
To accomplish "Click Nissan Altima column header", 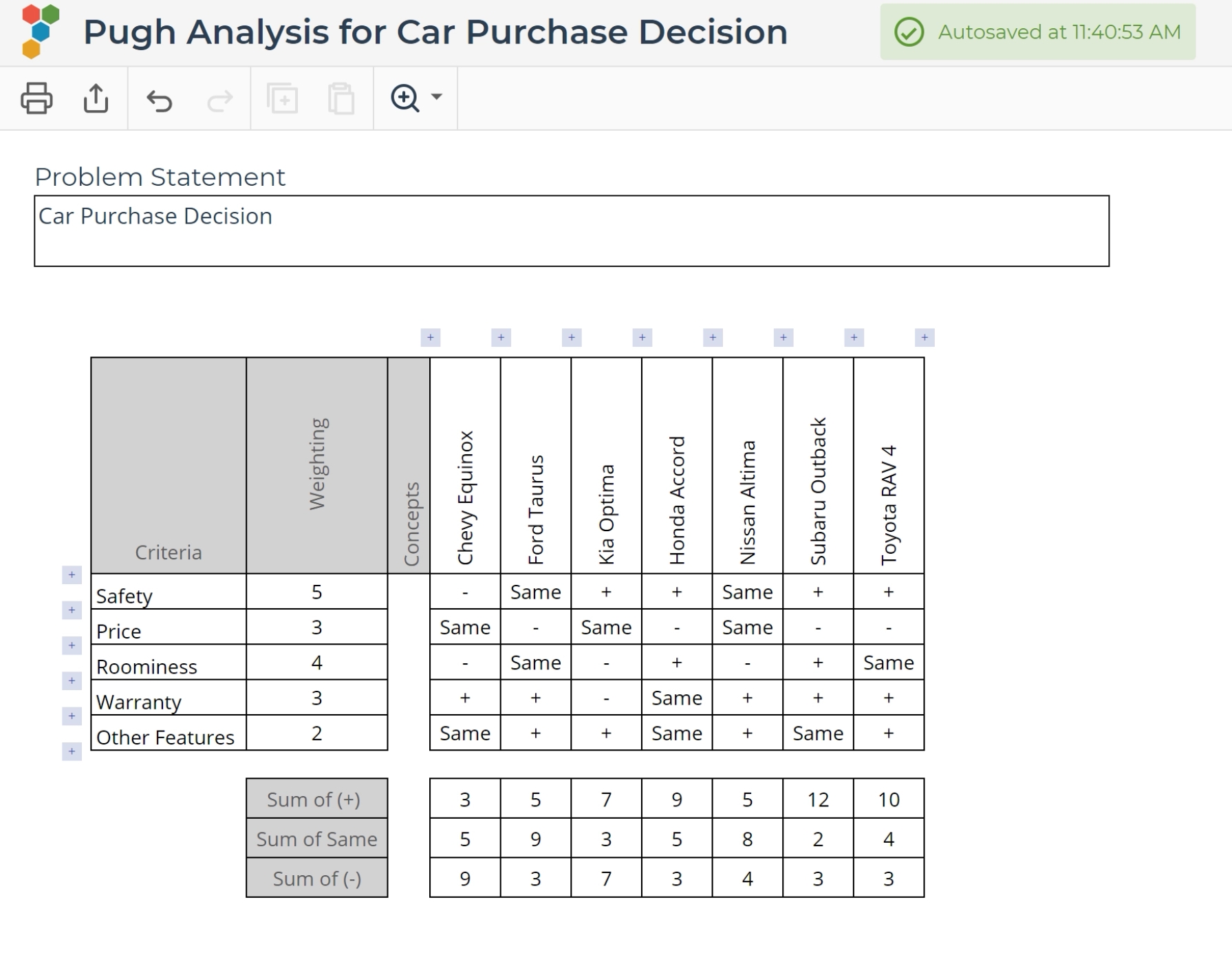I will point(748,466).
